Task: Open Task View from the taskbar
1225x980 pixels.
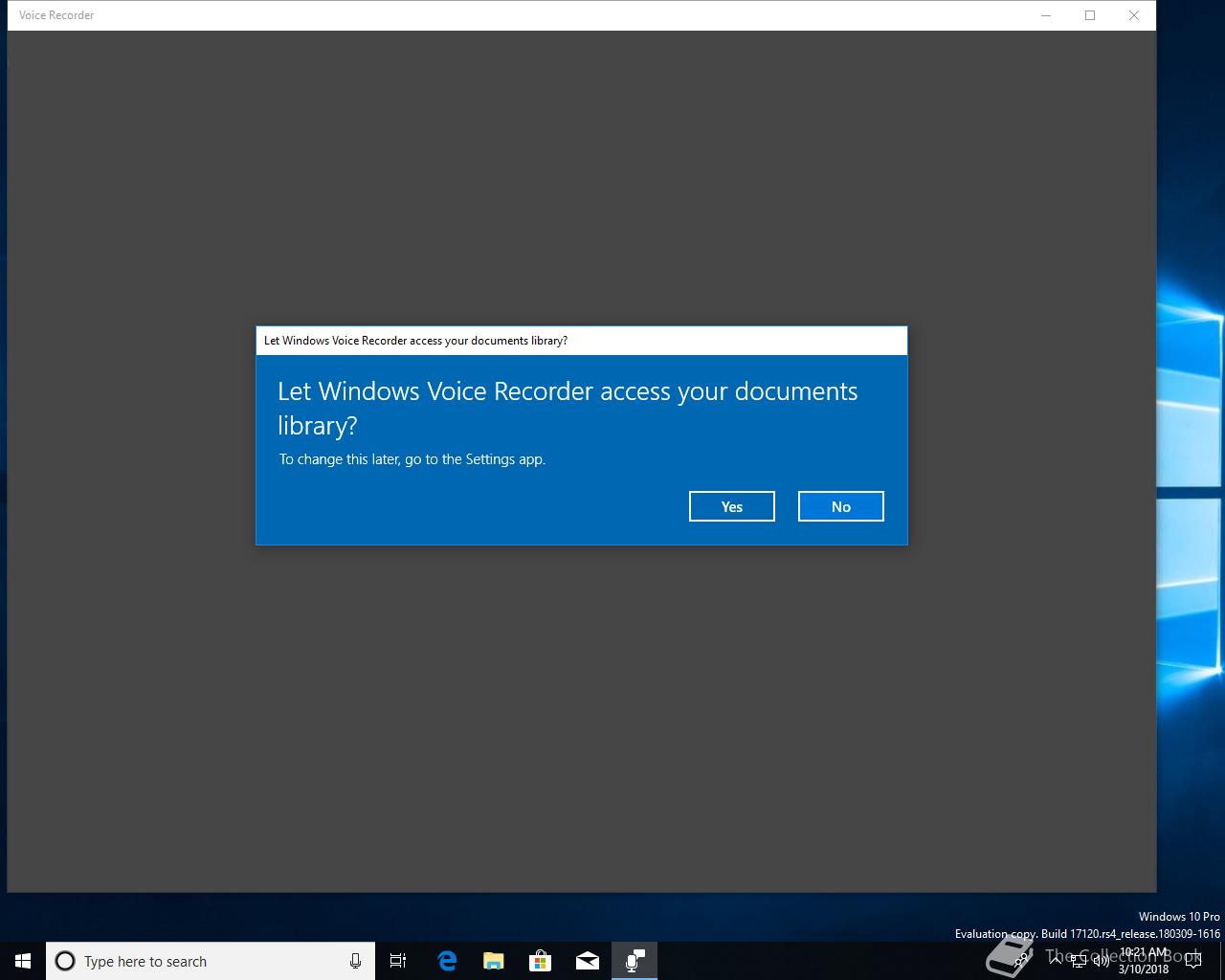Action: [398, 961]
